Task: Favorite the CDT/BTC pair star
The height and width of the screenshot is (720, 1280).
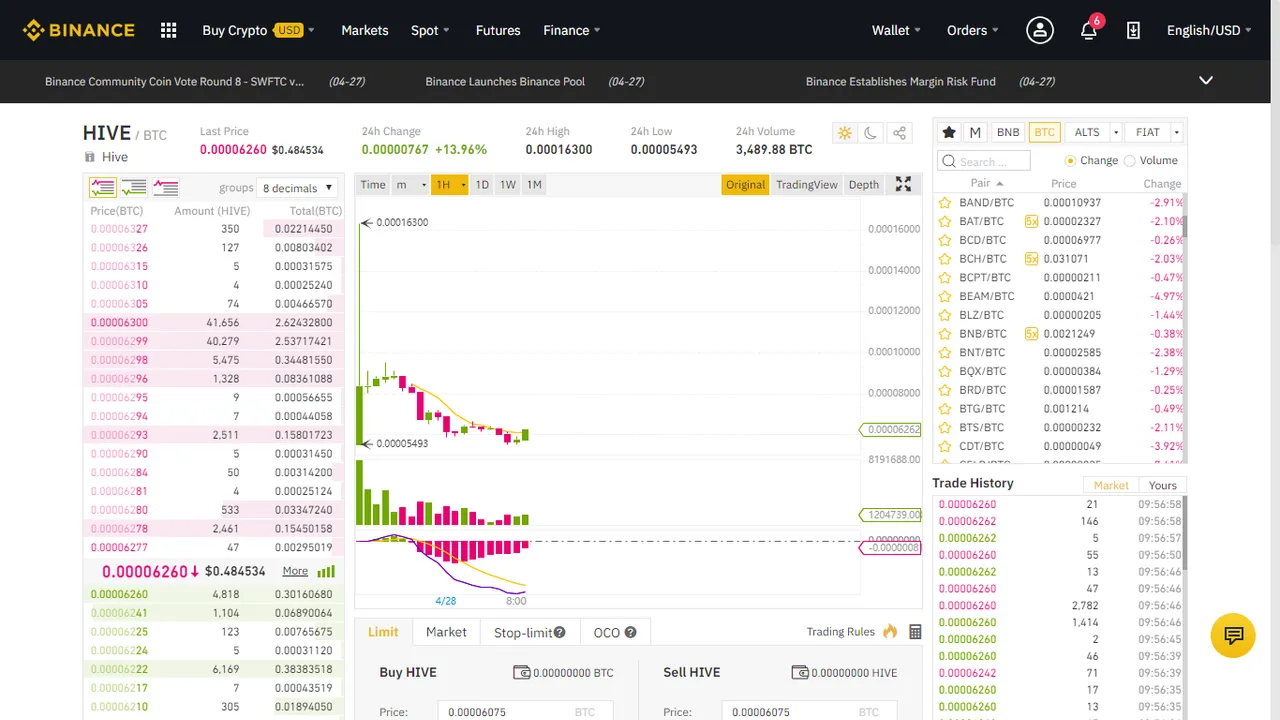Action: pyautogui.click(x=944, y=446)
